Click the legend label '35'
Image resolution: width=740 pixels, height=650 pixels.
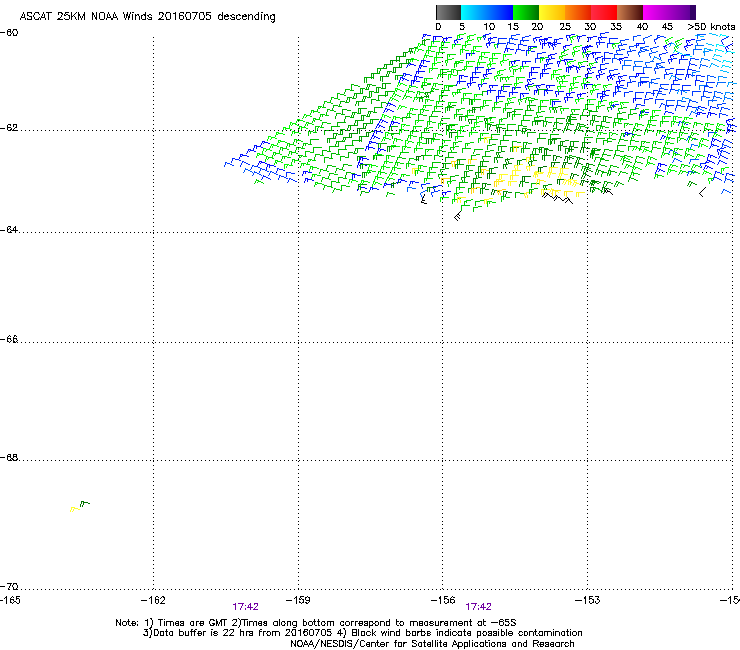616,27
